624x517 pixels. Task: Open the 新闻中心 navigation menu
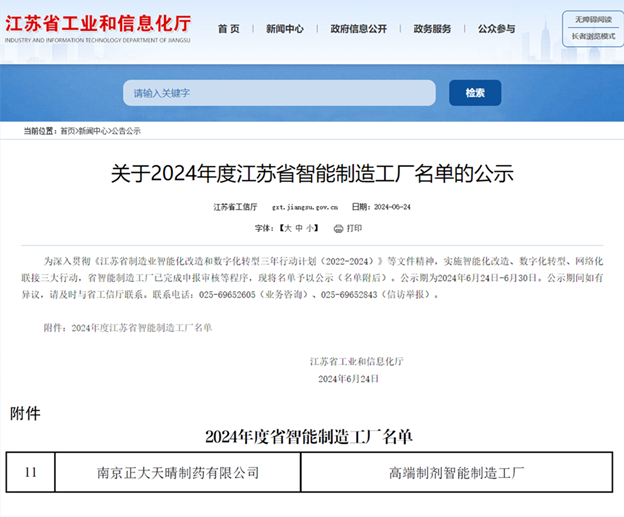[284, 29]
